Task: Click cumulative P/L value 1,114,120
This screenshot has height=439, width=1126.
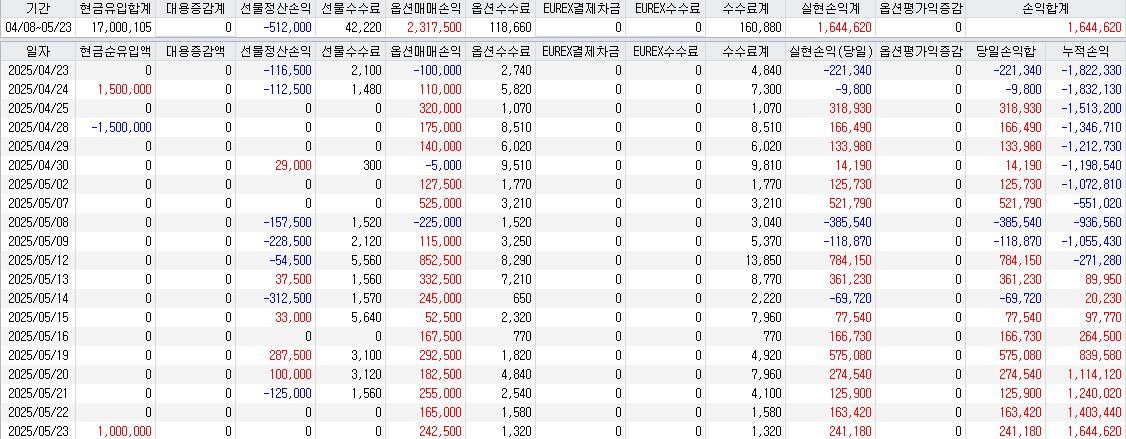Action: click(x=1094, y=374)
